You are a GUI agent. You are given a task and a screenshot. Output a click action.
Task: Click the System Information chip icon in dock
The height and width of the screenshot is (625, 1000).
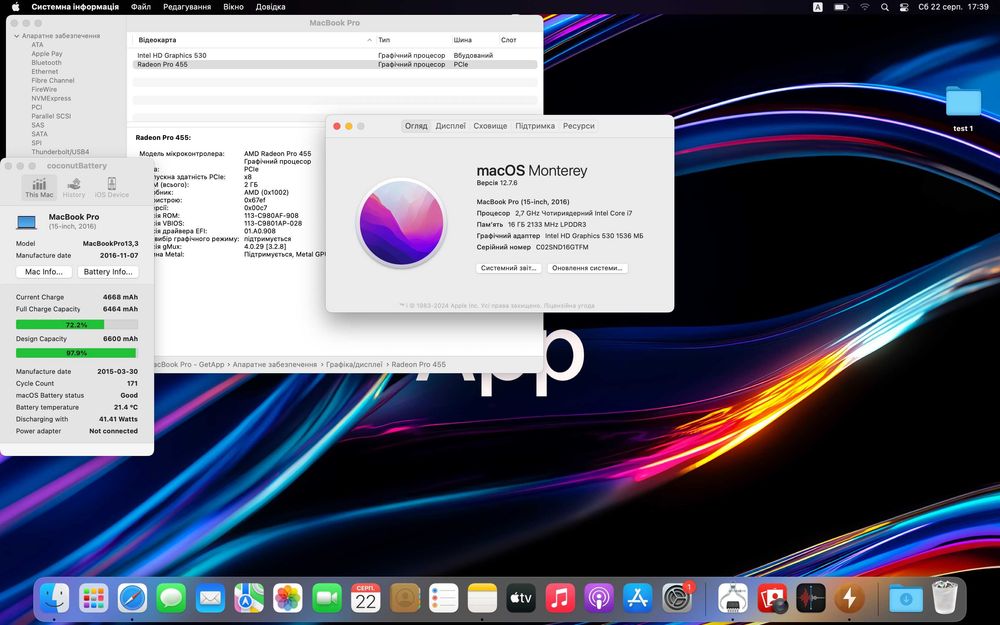click(733, 598)
